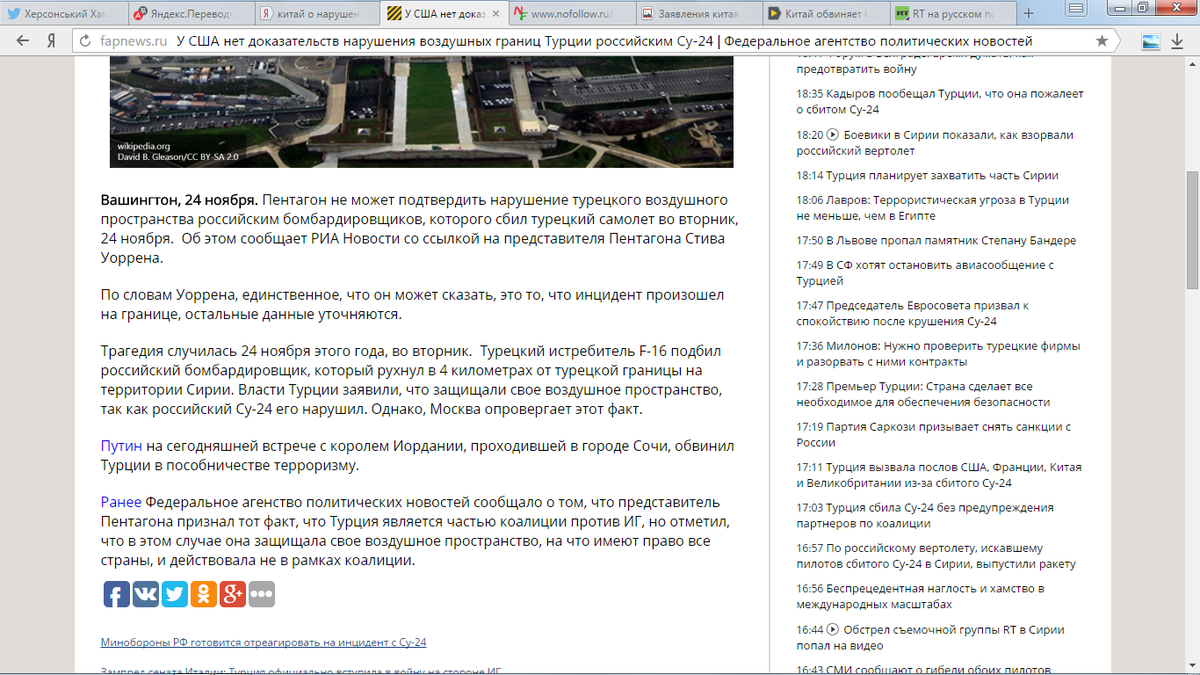The width and height of the screenshot is (1200, 675).
Task: Open 'Премьер Турции: Страна сделает' headline
Action: point(924,394)
